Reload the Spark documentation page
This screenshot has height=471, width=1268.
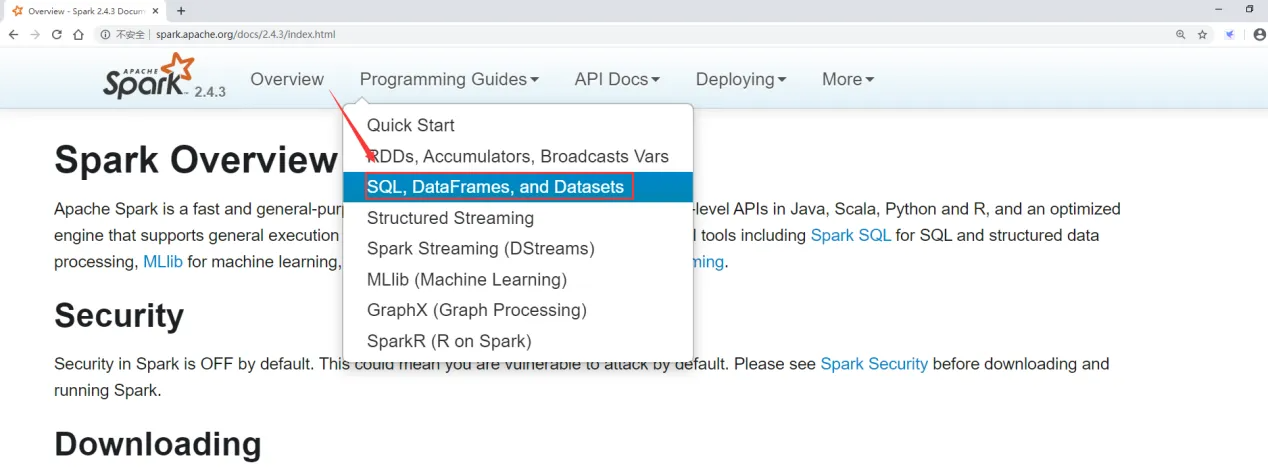point(57,34)
